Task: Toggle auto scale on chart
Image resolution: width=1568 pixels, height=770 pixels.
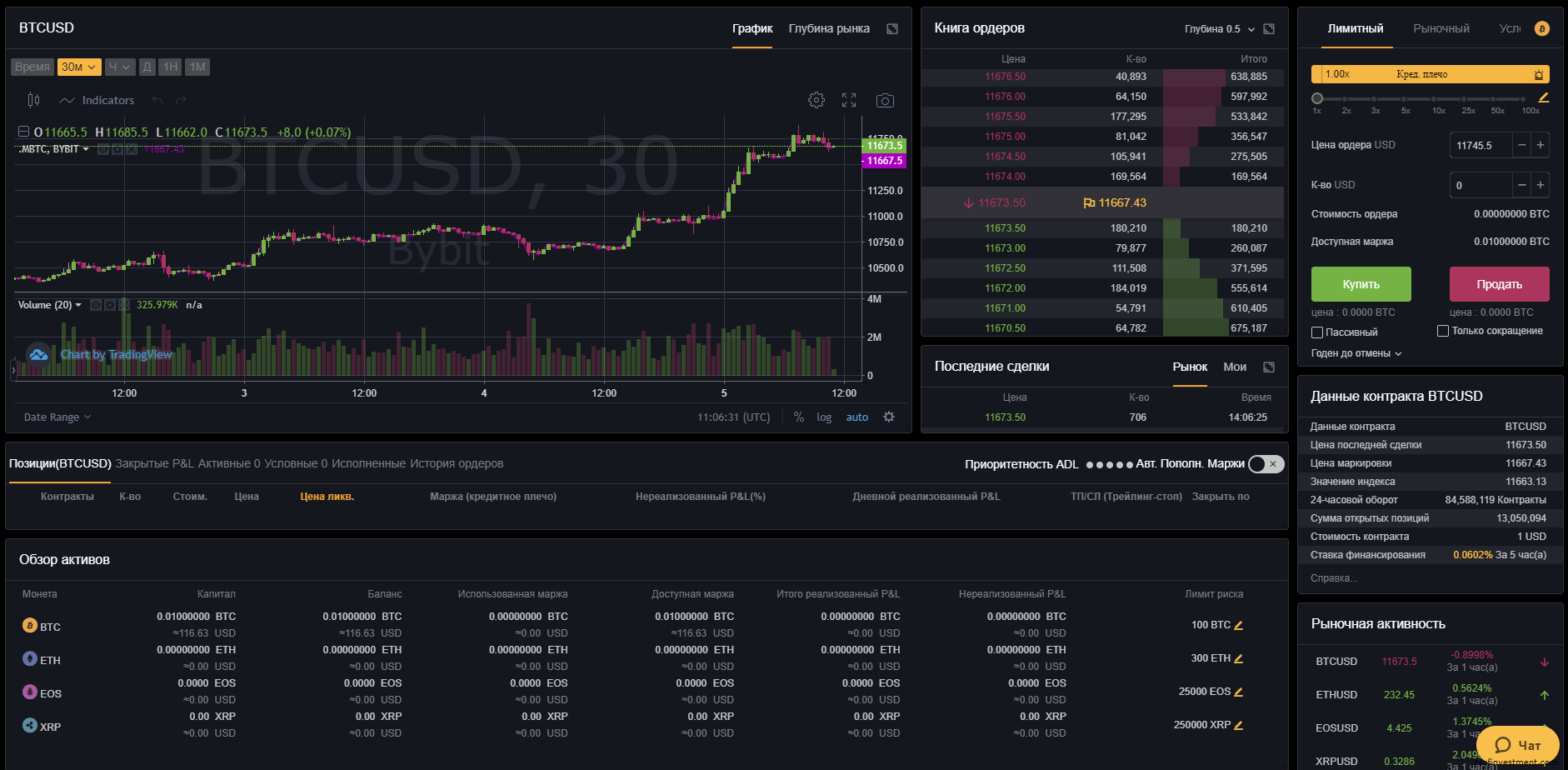Action: tap(857, 417)
